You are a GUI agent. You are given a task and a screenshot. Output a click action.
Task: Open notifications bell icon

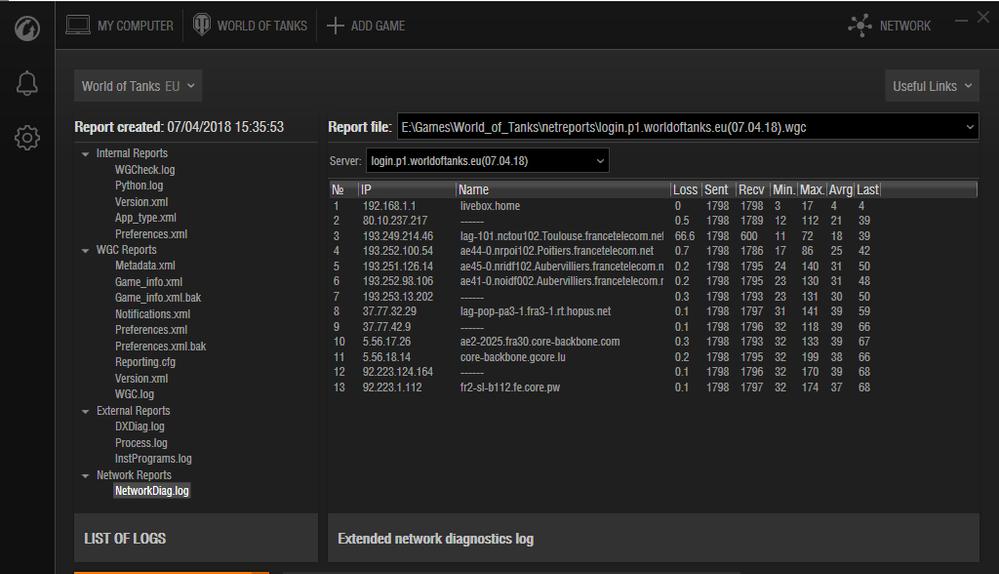[27, 83]
